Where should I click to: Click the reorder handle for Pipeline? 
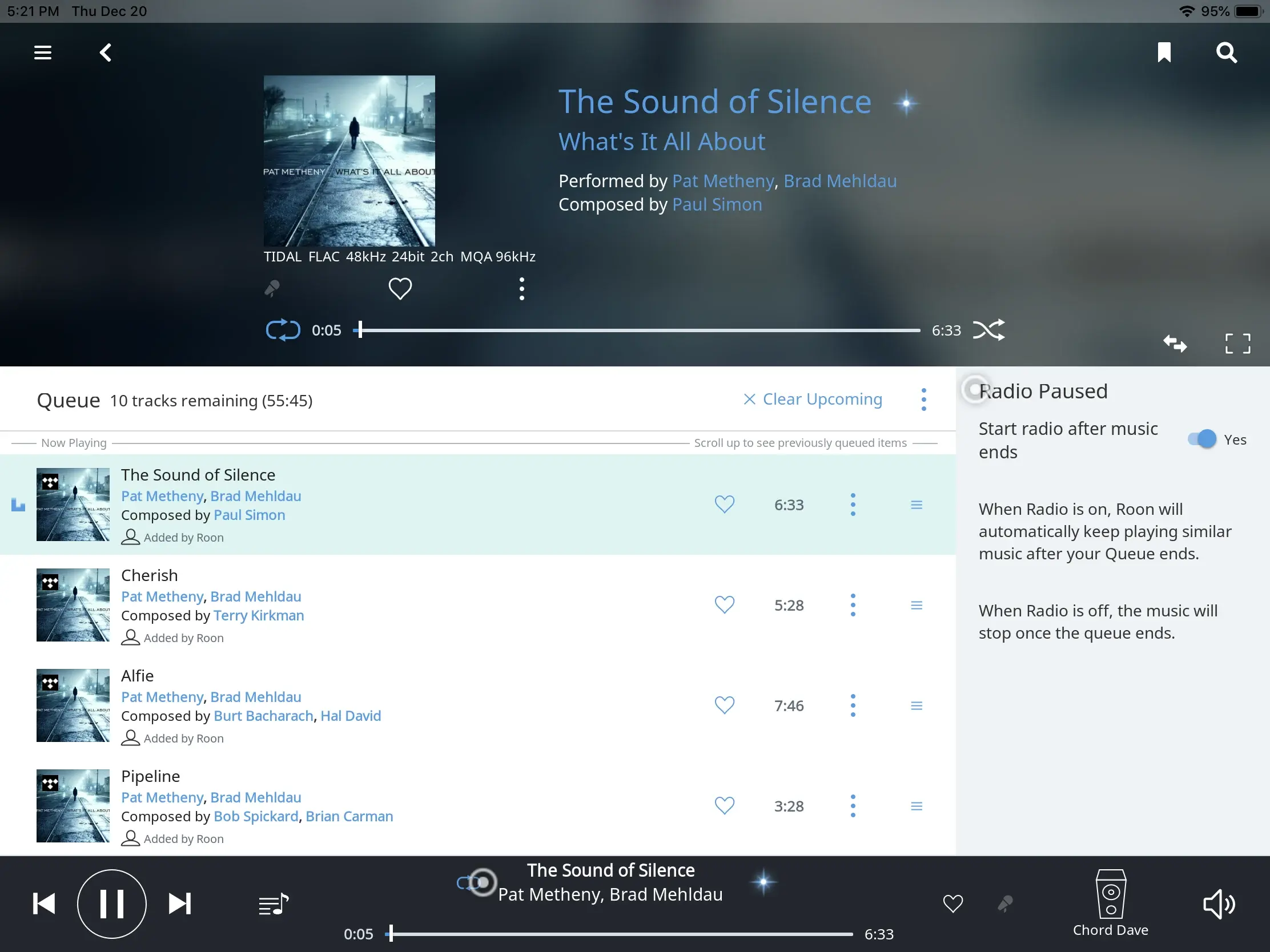pos(917,806)
